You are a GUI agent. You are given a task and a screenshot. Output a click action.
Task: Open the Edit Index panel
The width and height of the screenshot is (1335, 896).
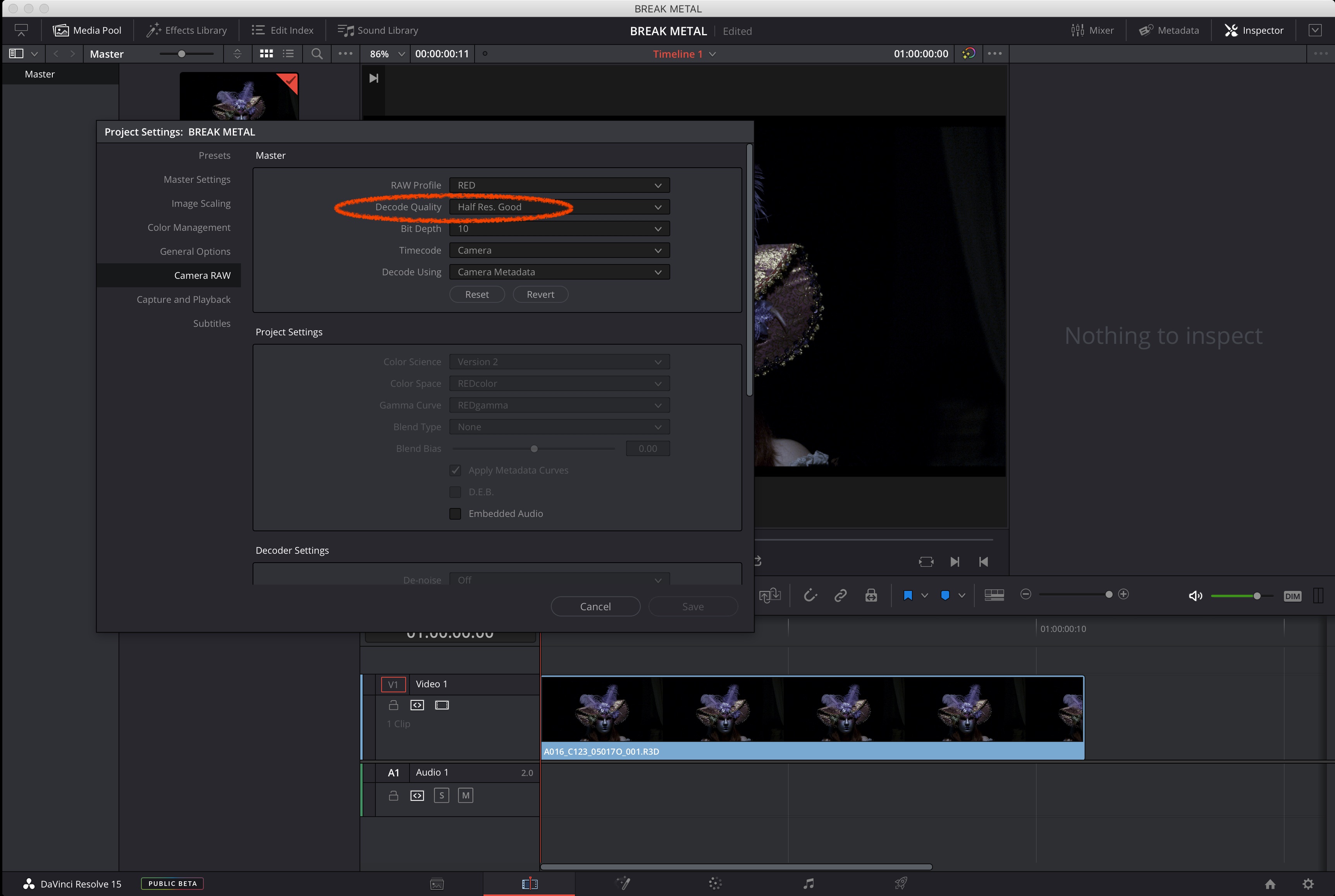point(282,30)
